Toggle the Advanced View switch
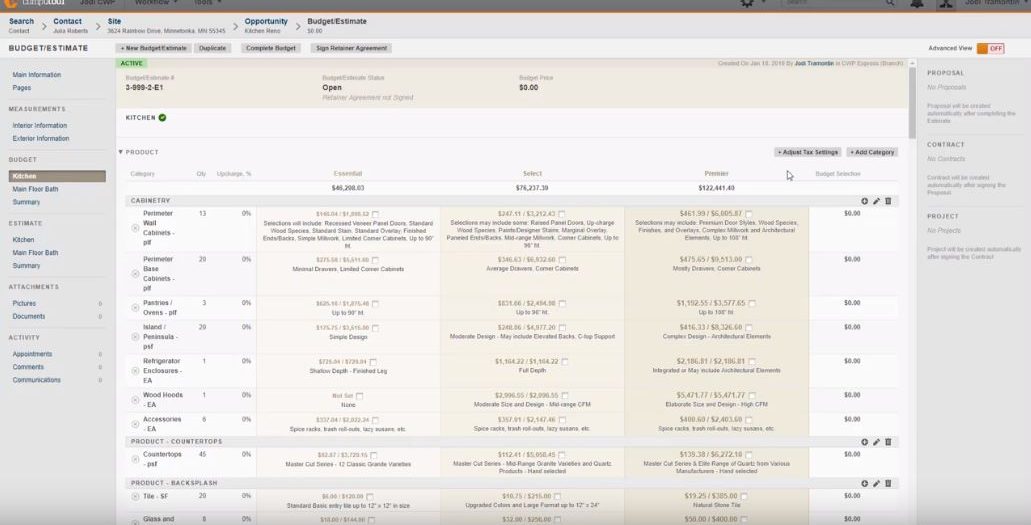Screen dimensions: 1031x525 [x=990, y=48]
